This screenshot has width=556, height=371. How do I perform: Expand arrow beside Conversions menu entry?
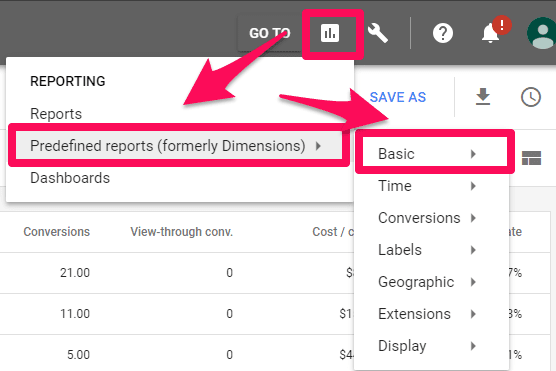coord(473,218)
